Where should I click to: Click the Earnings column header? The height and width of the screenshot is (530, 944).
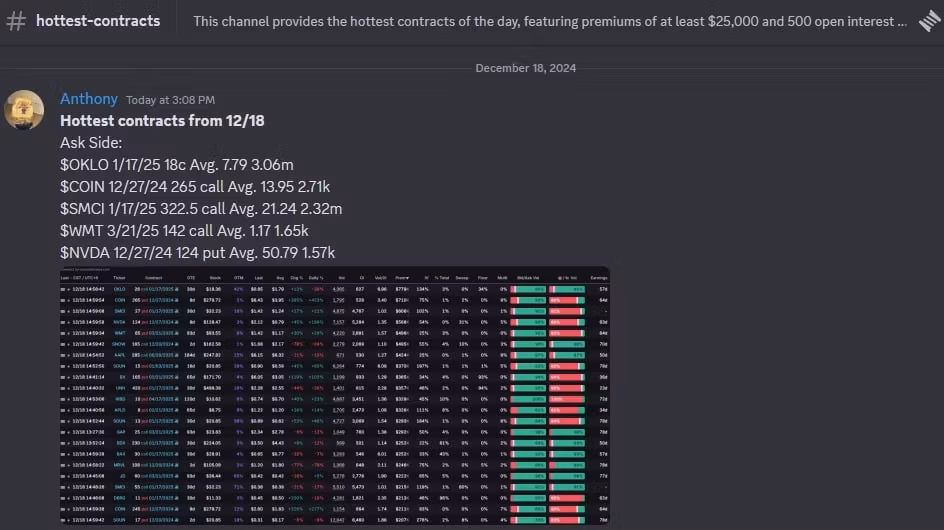(599, 278)
